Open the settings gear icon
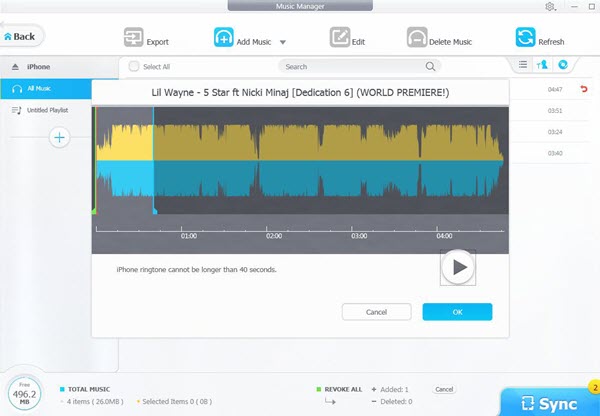Image resolution: width=600 pixels, height=416 pixels. tap(550, 7)
